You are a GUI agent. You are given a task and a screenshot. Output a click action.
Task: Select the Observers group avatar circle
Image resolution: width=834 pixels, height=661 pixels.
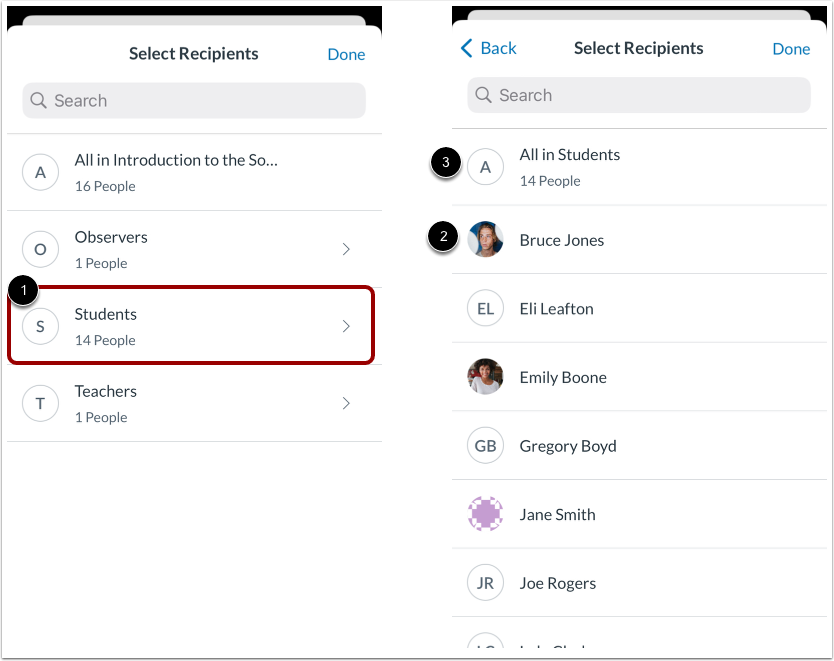click(40, 249)
